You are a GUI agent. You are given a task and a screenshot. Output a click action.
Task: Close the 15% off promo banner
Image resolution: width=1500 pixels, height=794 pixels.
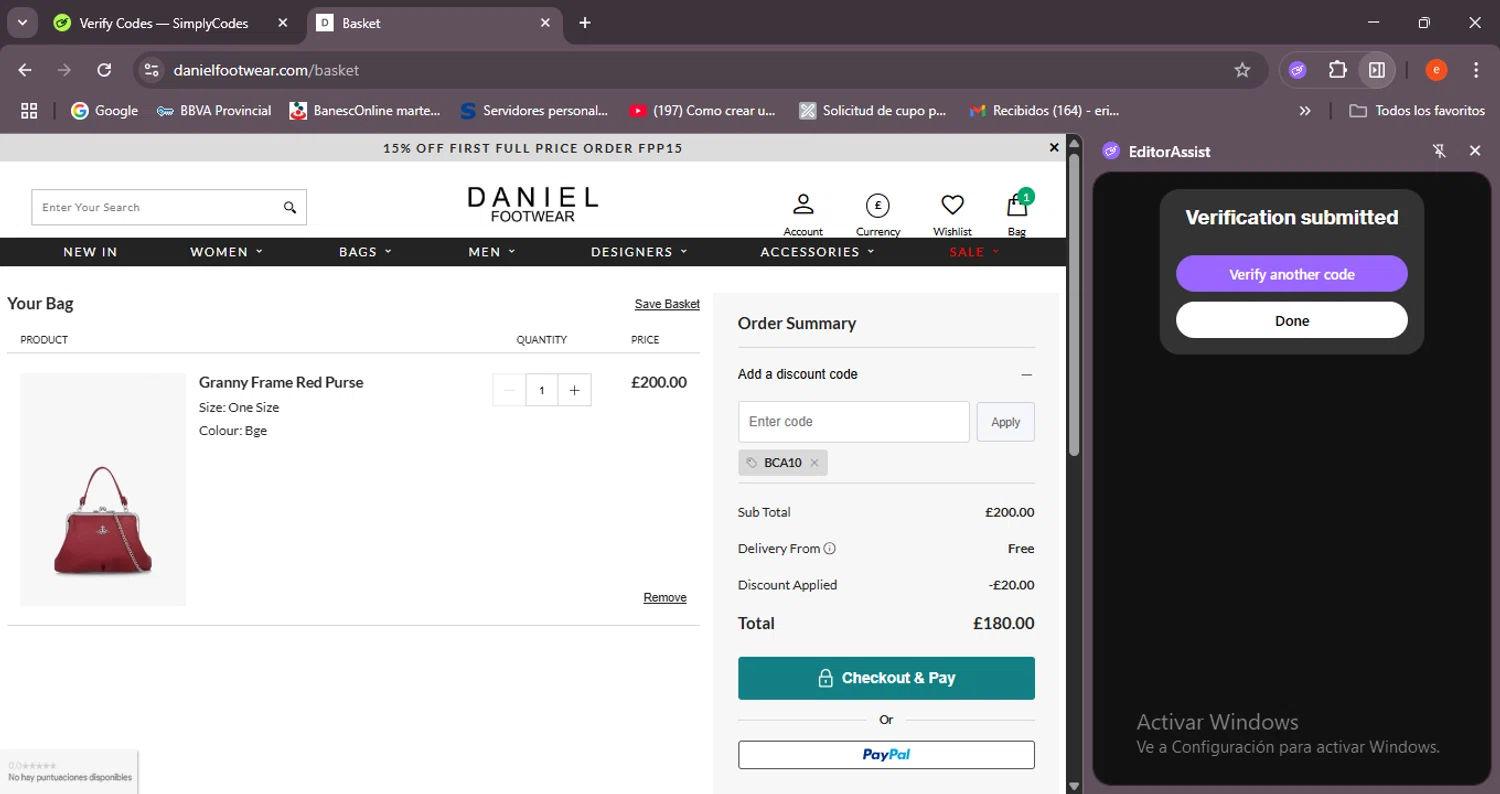pos(1054,147)
